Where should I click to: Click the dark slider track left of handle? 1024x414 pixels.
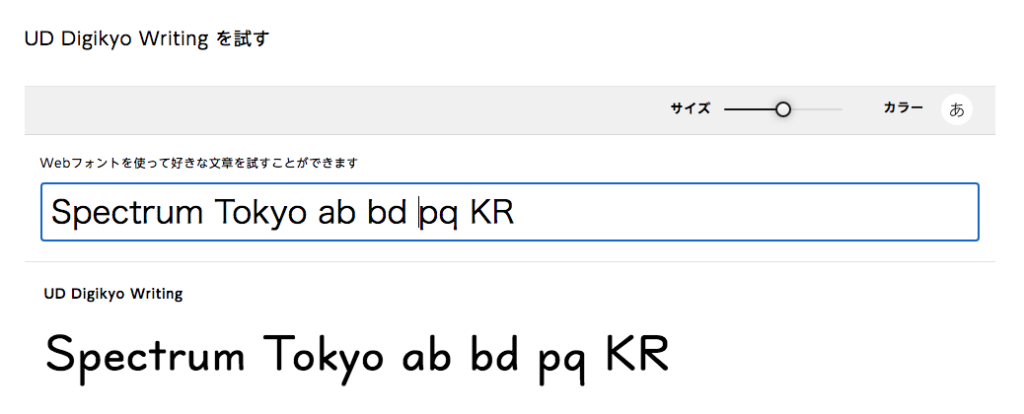748,110
